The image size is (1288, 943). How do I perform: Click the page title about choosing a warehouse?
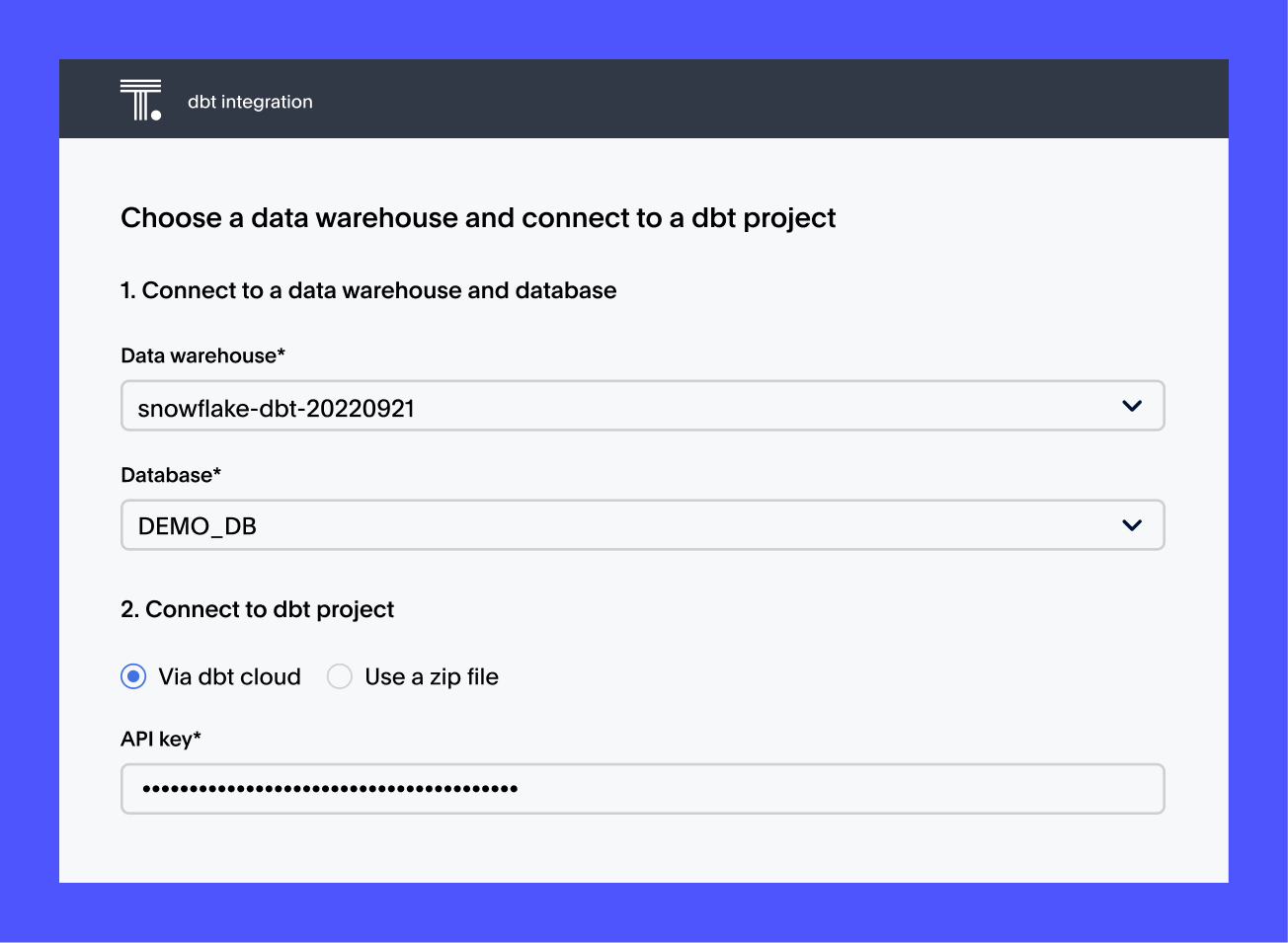[x=478, y=217]
